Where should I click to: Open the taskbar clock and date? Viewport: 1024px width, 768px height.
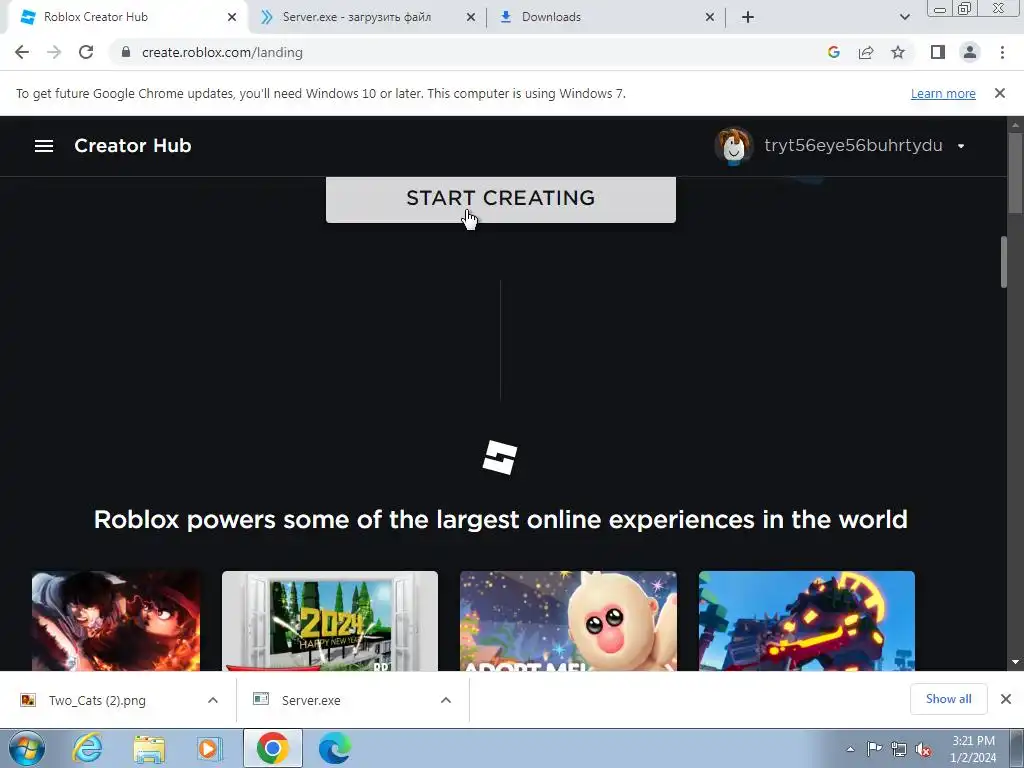coord(973,749)
